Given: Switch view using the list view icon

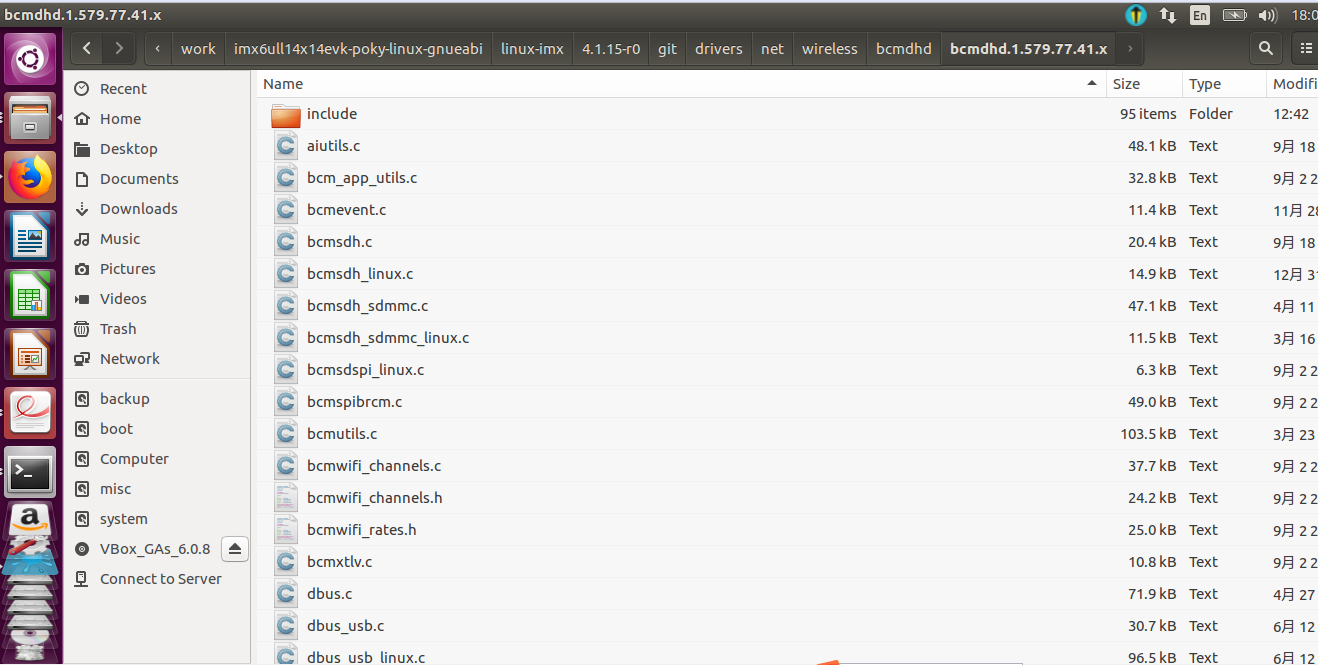Looking at the screenshot, I should tap(1306, 48).
